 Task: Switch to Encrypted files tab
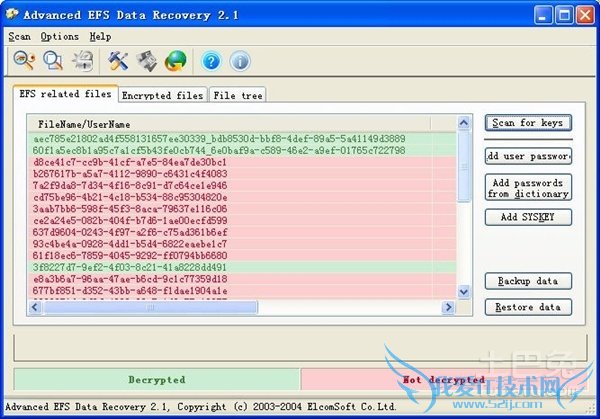(x=163, y=95)
